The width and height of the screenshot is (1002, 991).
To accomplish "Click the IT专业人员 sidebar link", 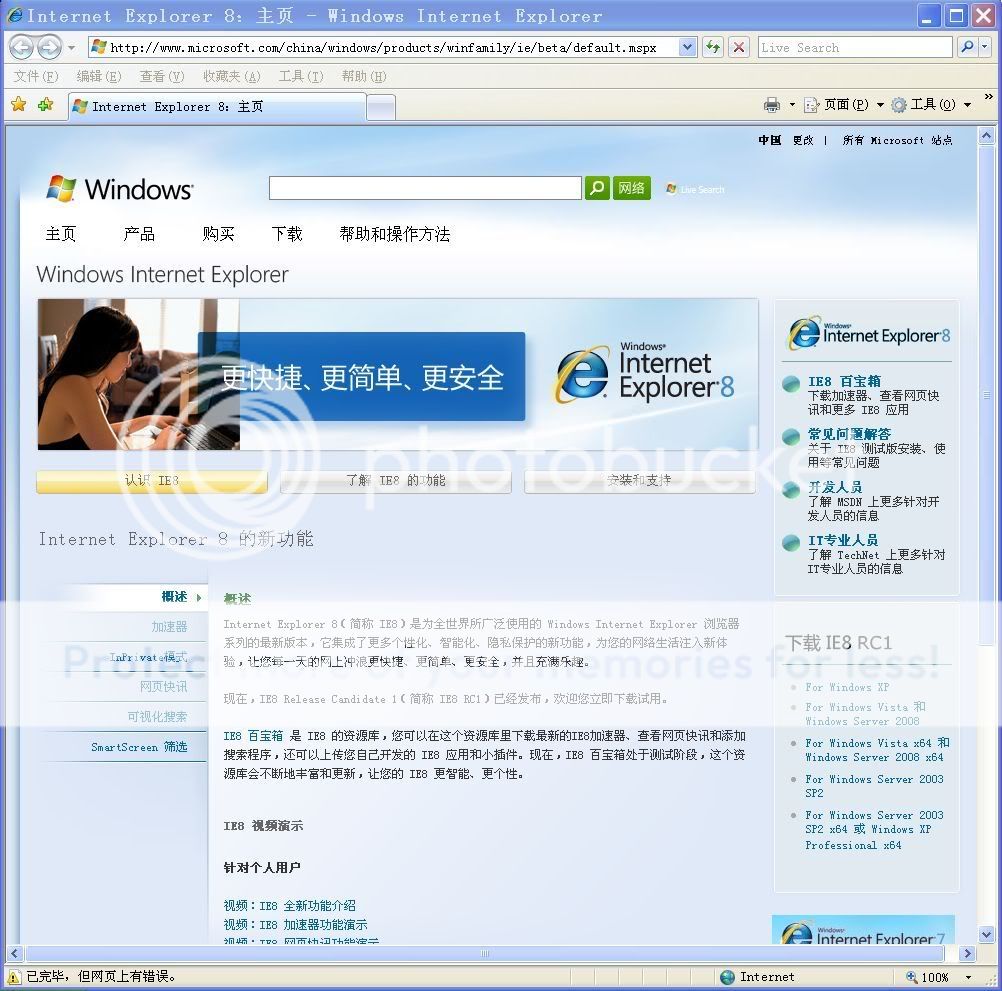I will (x=843, y=541).
